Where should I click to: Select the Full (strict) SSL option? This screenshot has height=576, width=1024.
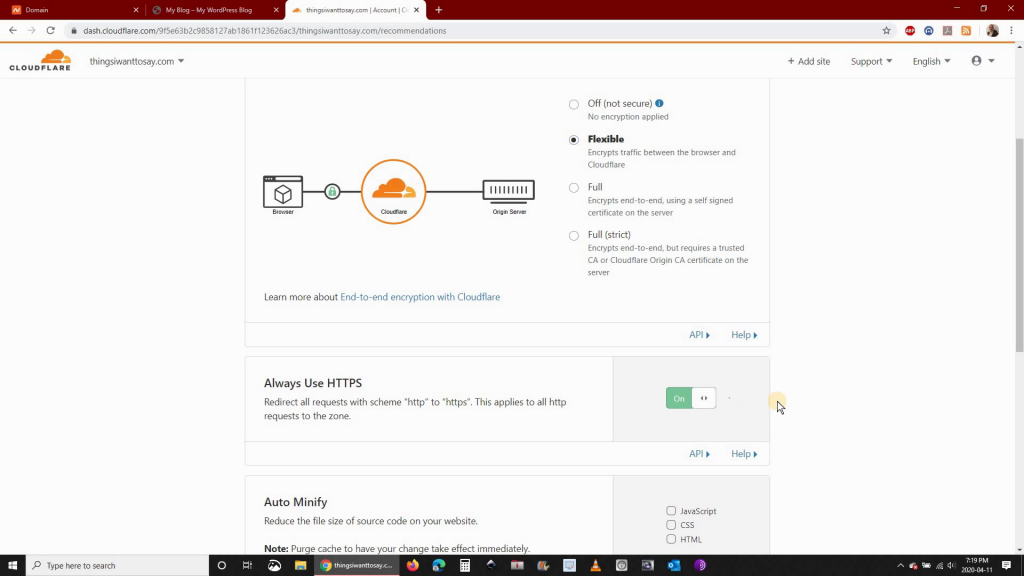click(x=573, y=236)
